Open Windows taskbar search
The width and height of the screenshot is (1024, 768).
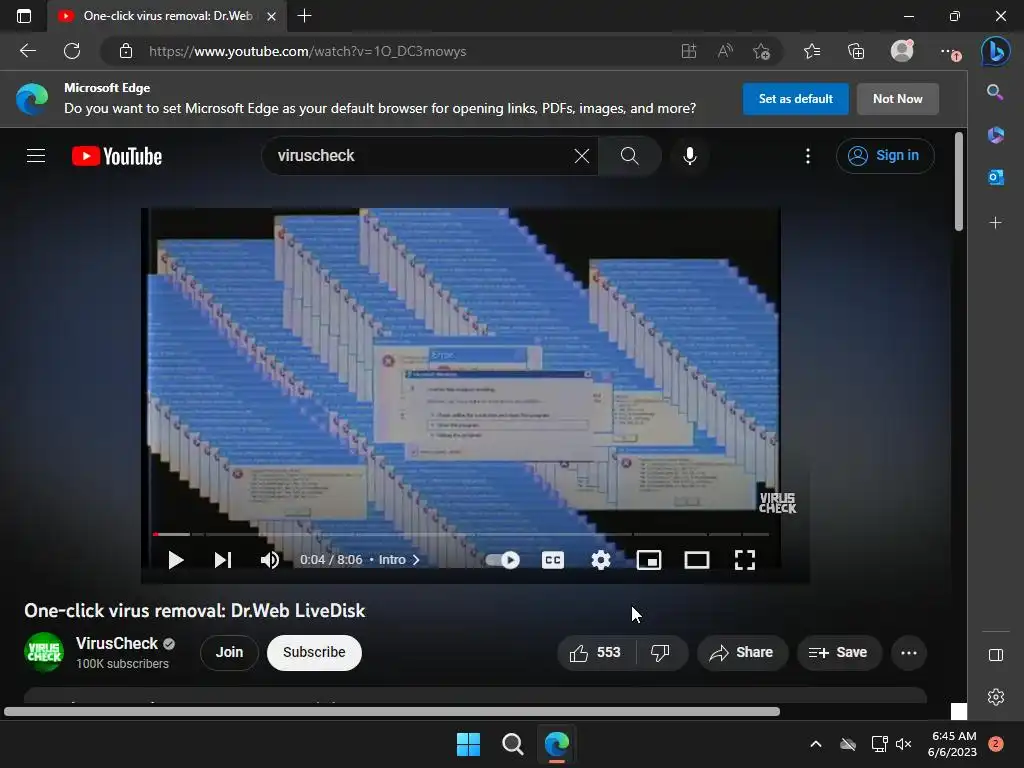point(513,744)
